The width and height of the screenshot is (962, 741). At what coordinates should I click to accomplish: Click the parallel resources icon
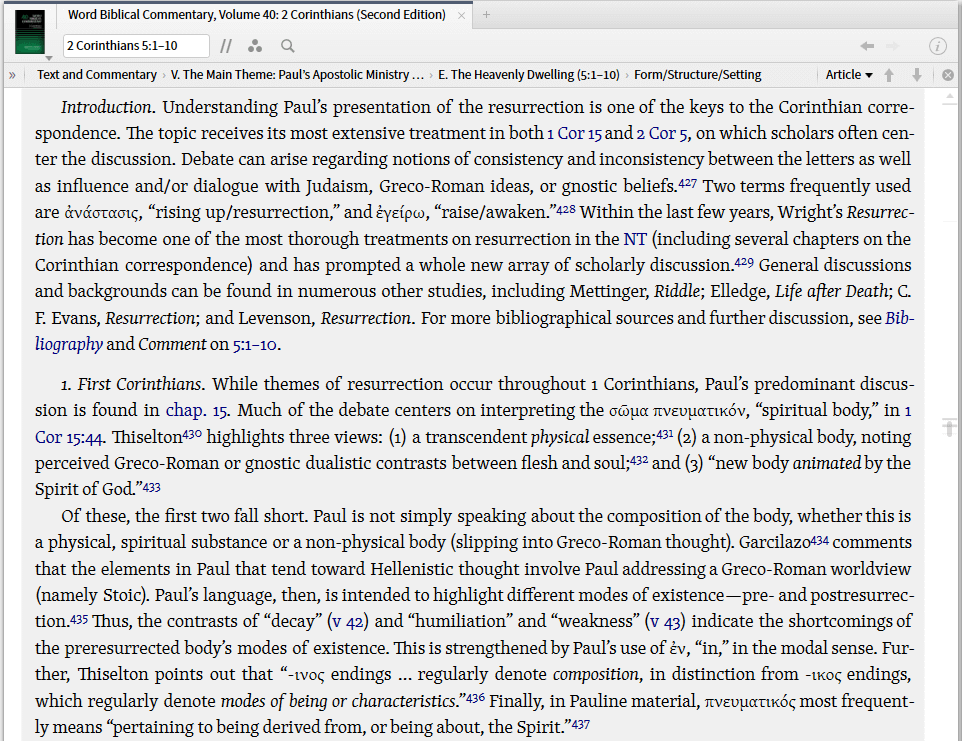[226, 45]
